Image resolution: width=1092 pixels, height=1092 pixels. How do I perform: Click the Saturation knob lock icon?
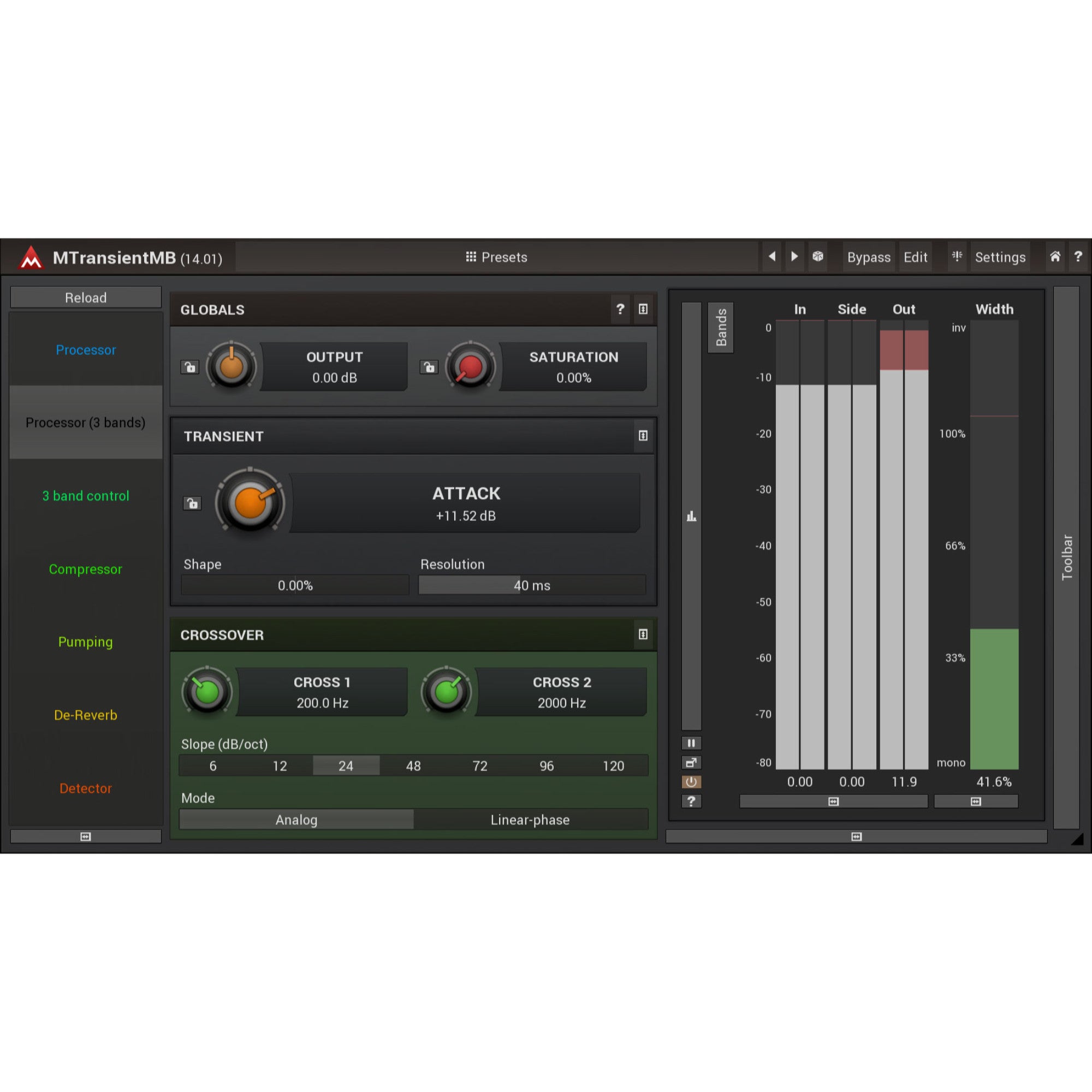pyautogui.click(x=429, y=367)
